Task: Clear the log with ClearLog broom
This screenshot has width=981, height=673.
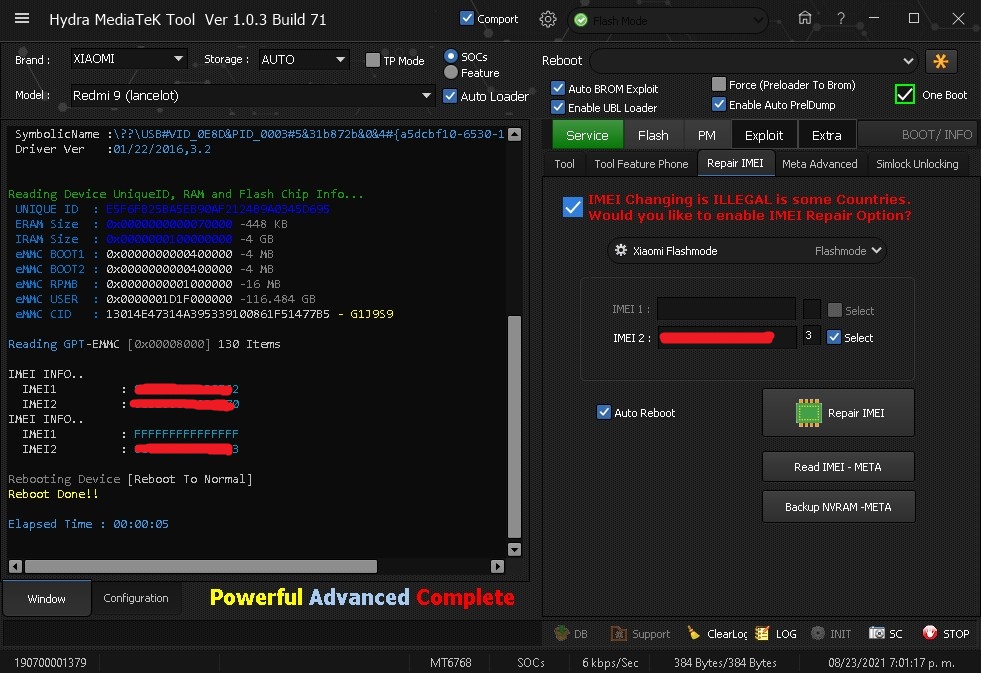Action: (717, 633)
